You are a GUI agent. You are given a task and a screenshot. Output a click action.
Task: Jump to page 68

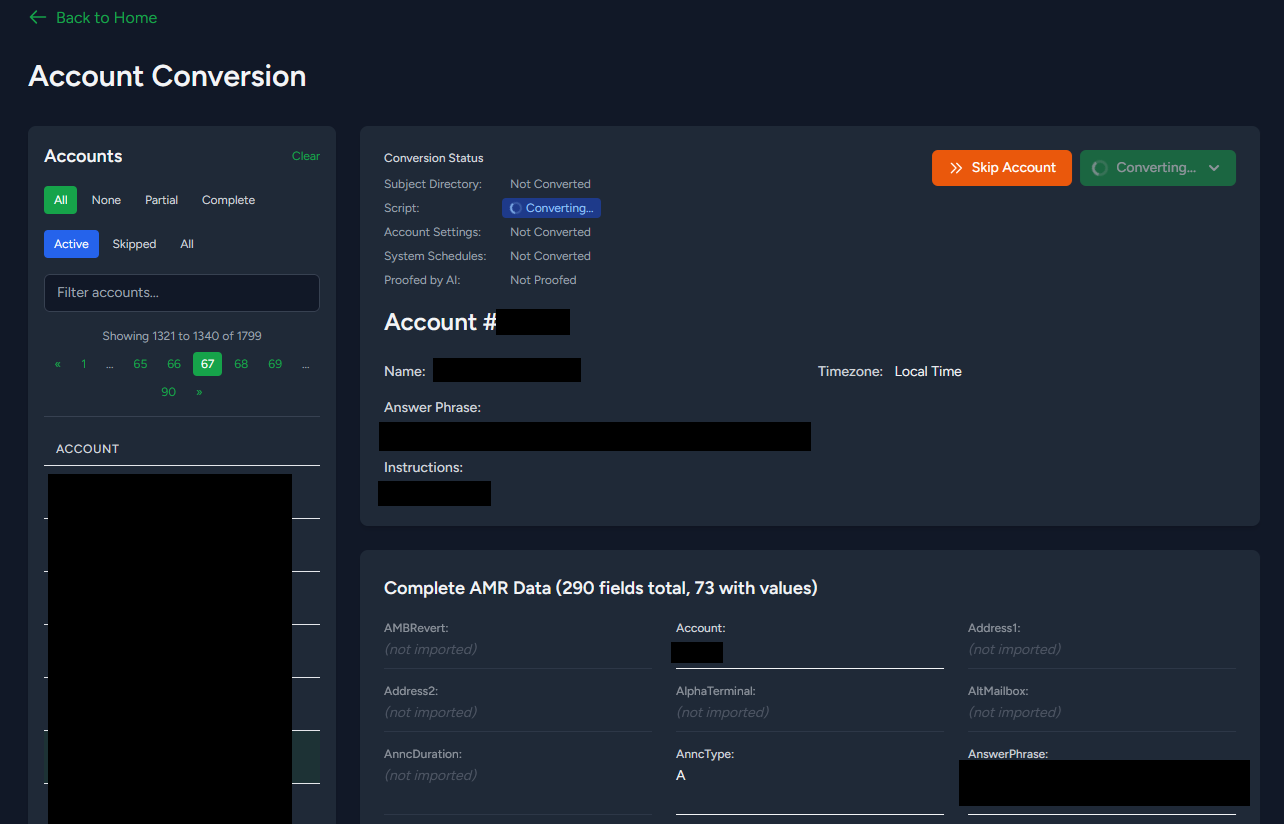click(241, 364)
